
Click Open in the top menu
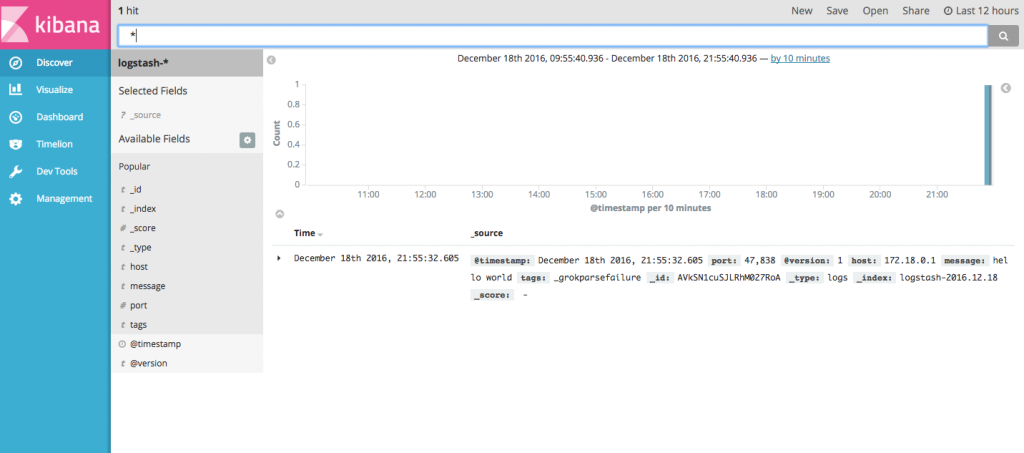[x=875, y=11]
